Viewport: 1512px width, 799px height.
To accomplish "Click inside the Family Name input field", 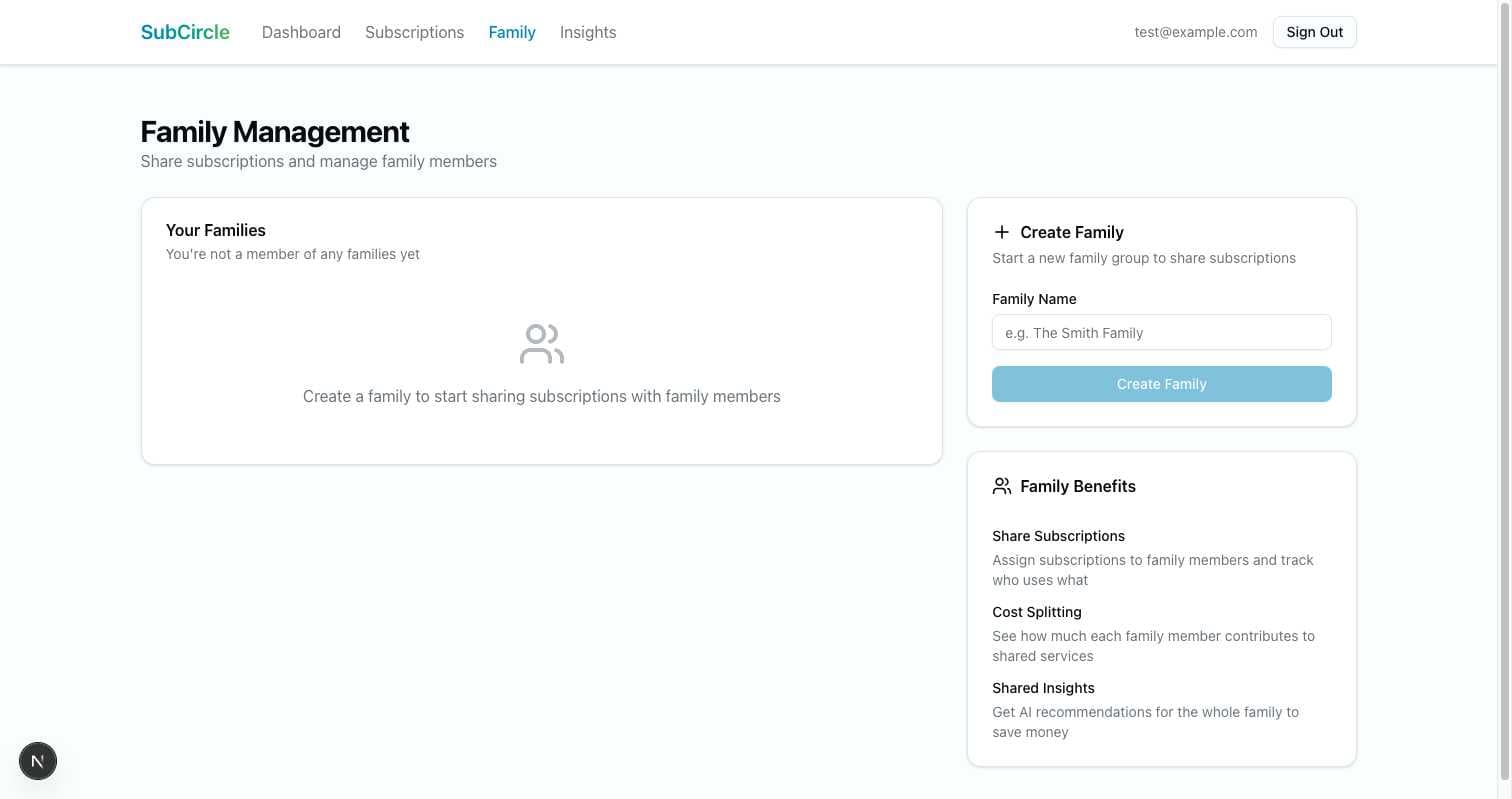I will pyautogui.click(x=1161, y=332).
